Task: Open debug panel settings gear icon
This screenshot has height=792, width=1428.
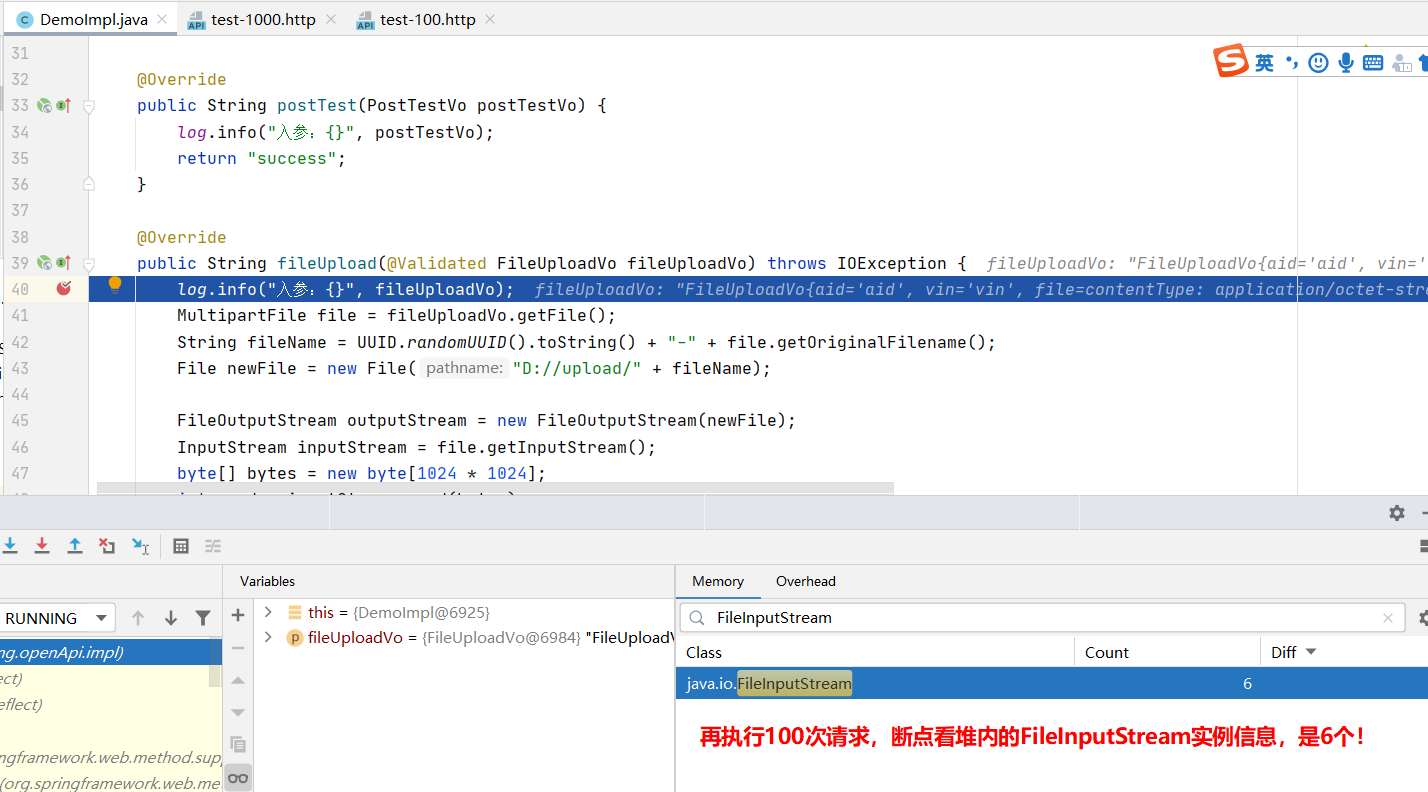Action: 1397,513
